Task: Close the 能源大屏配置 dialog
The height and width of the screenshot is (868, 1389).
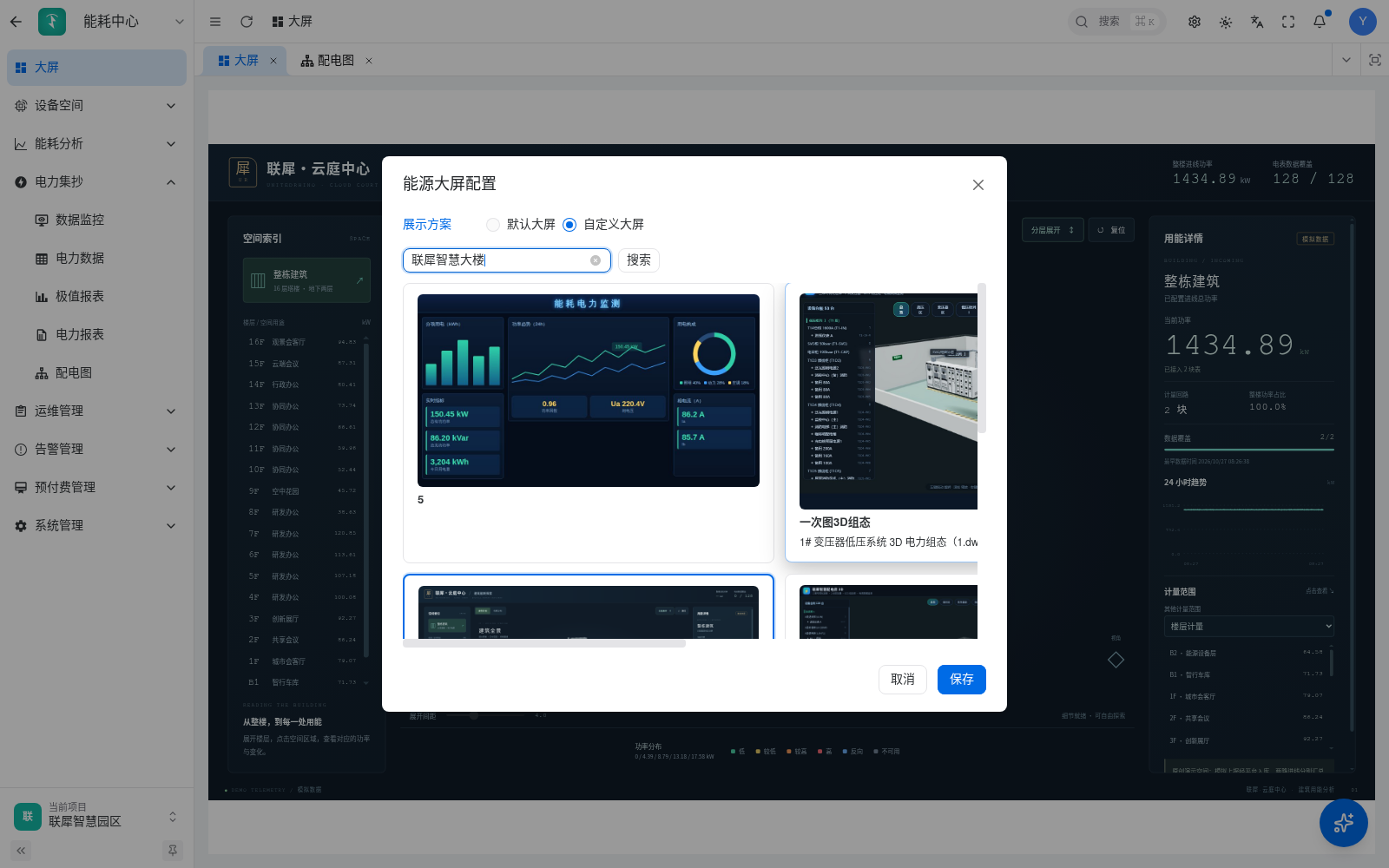Action: click(x=978, y=185)
